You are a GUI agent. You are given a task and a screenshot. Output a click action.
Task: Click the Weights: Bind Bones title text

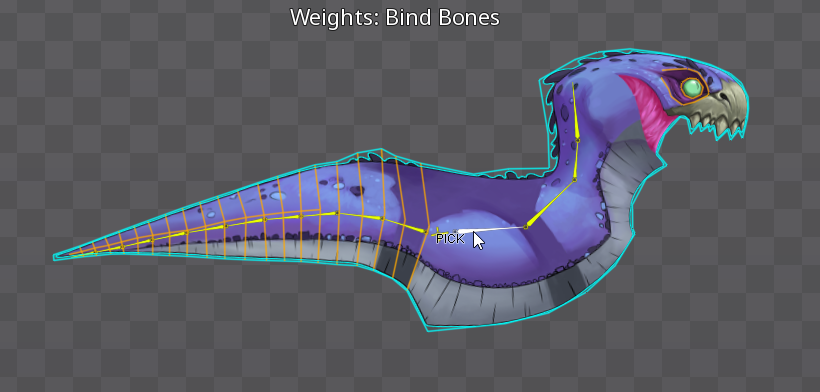(395, 17)
